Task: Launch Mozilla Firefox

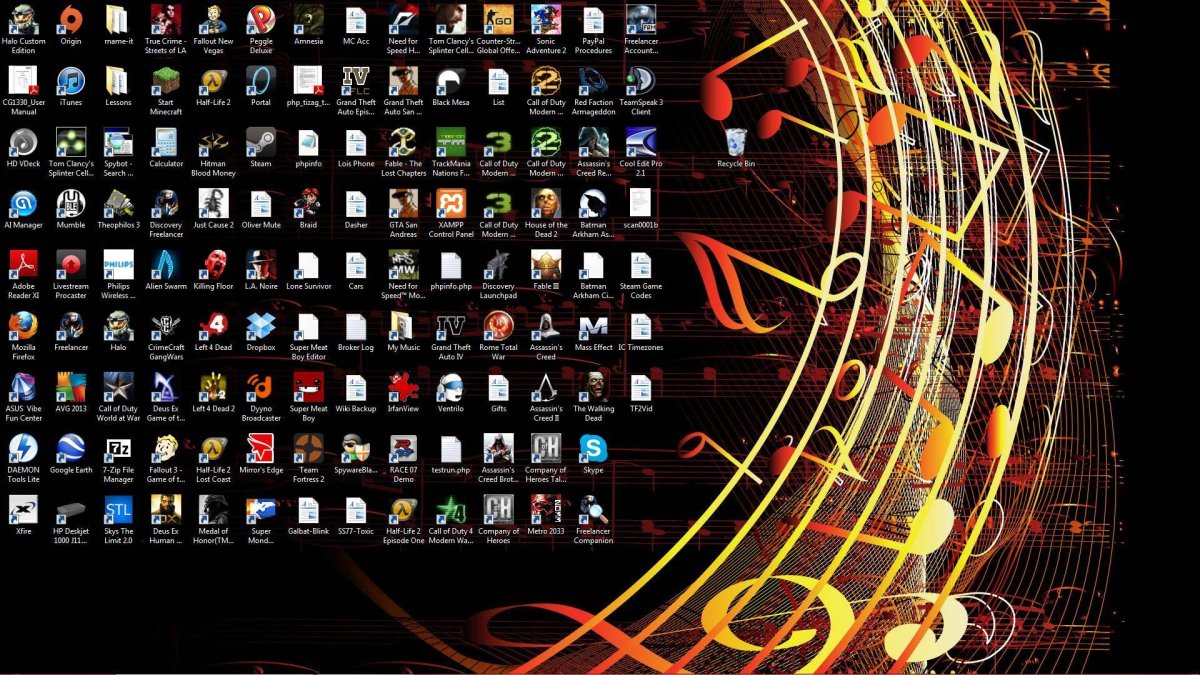Action: tap(23, 330)
